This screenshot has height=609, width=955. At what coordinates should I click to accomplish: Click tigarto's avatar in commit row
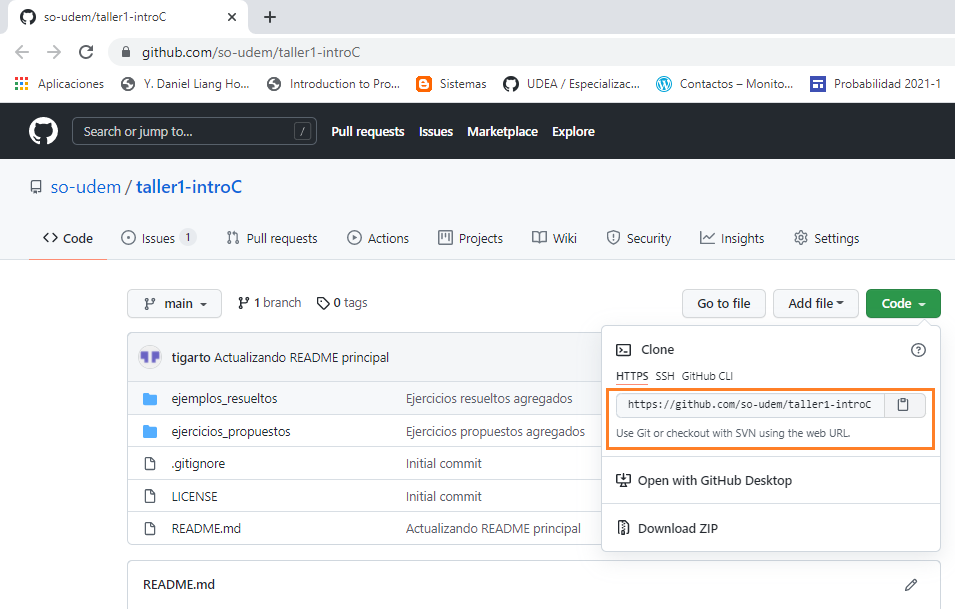point(150,357)
